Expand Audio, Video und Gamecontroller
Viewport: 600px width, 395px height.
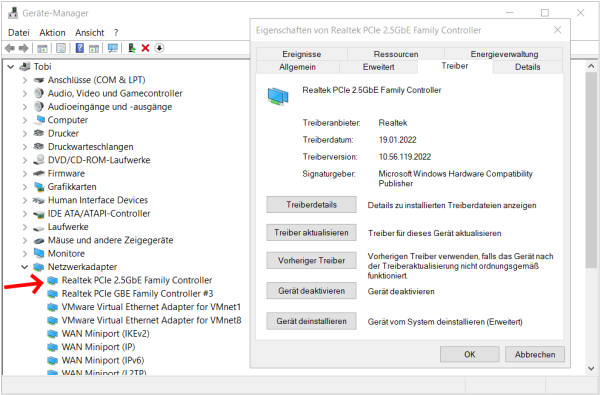(24, 93)
